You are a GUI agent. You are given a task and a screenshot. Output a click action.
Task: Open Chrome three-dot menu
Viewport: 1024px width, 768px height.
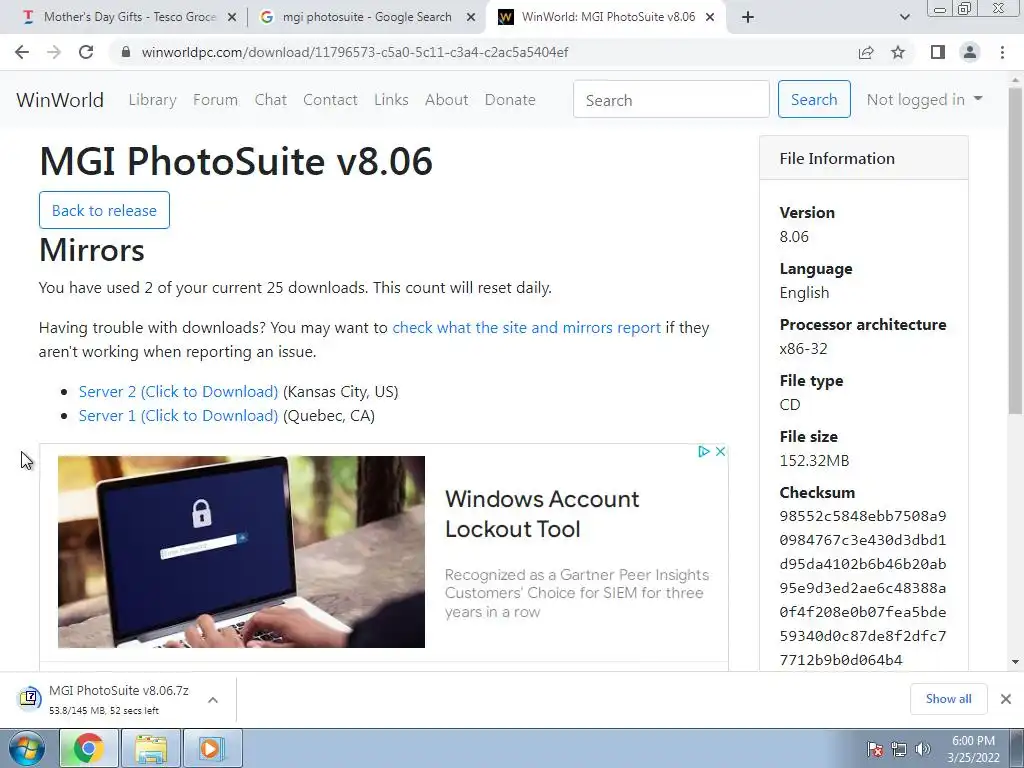coord(1002,52)
